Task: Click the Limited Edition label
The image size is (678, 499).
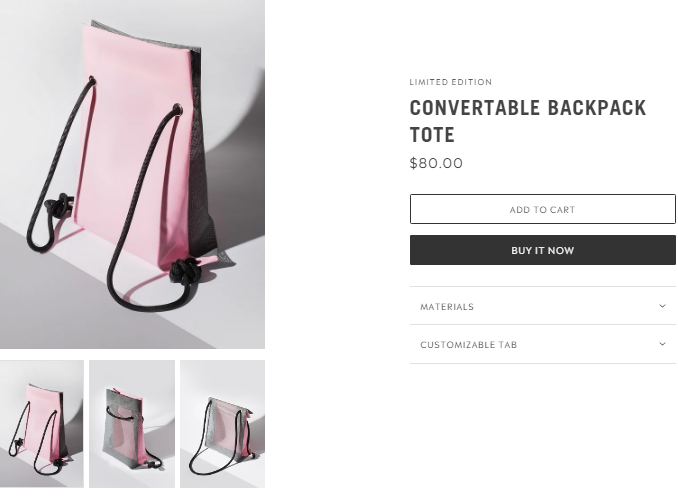Action: (x=451, y=82)
